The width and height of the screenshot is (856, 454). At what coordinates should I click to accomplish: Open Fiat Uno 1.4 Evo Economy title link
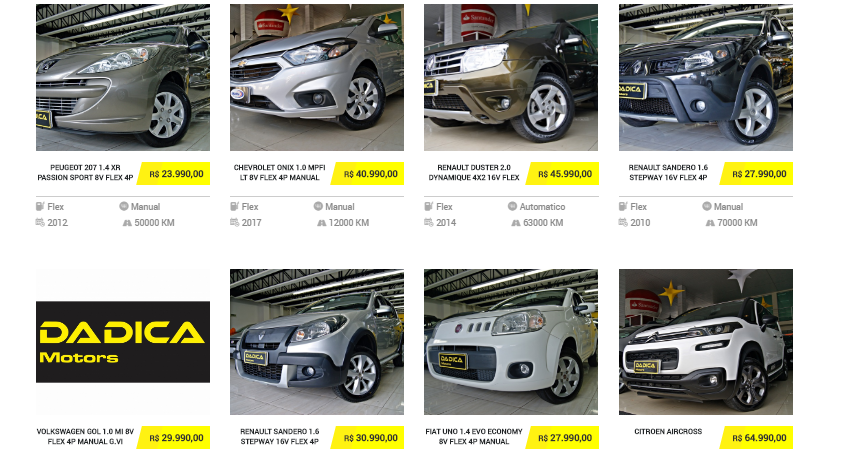tap(474, 437)
